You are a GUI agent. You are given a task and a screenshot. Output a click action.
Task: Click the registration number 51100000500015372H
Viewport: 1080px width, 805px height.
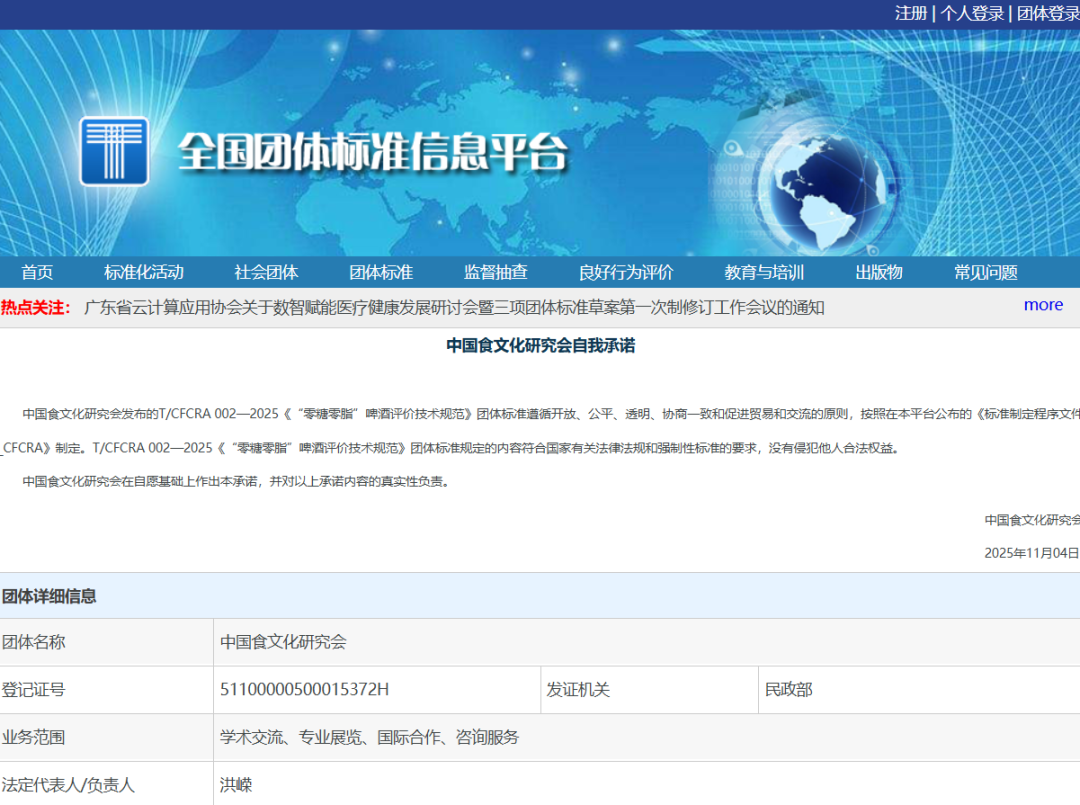click(x=304, y=690)
